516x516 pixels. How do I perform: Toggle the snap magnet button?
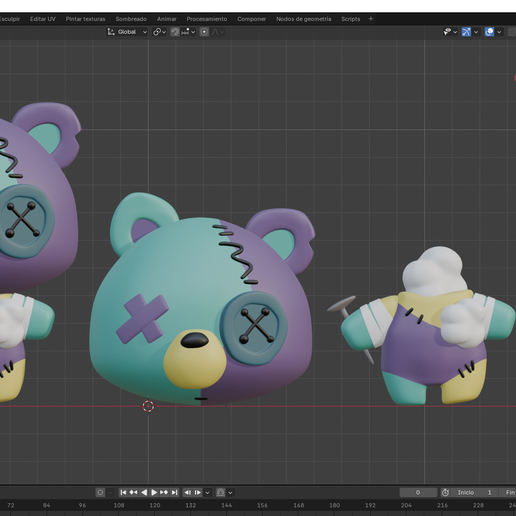point(175,32)
